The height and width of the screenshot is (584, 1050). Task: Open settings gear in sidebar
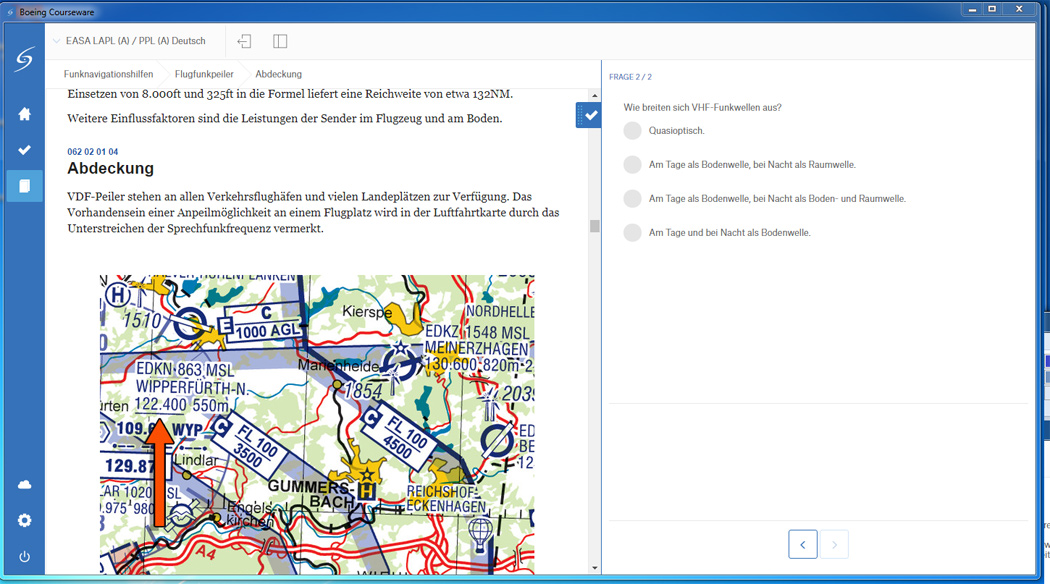pos(24,520)
